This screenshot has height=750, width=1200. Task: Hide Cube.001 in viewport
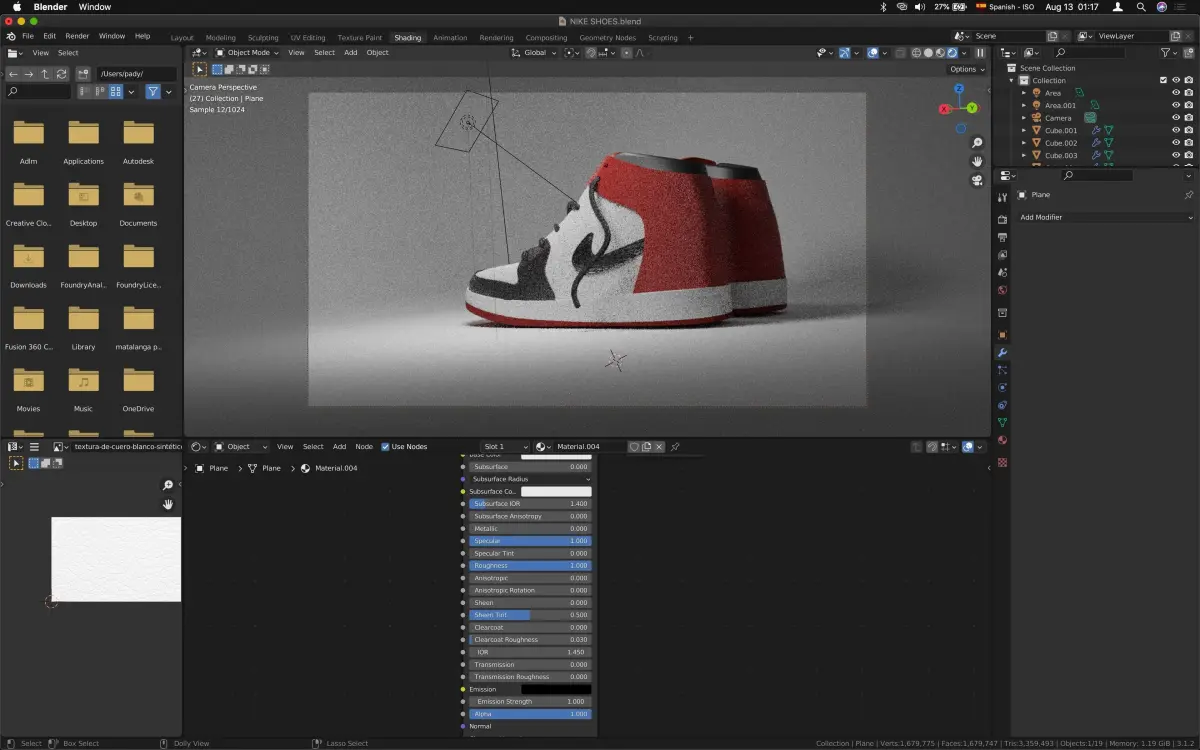(x=1176, y=130)
